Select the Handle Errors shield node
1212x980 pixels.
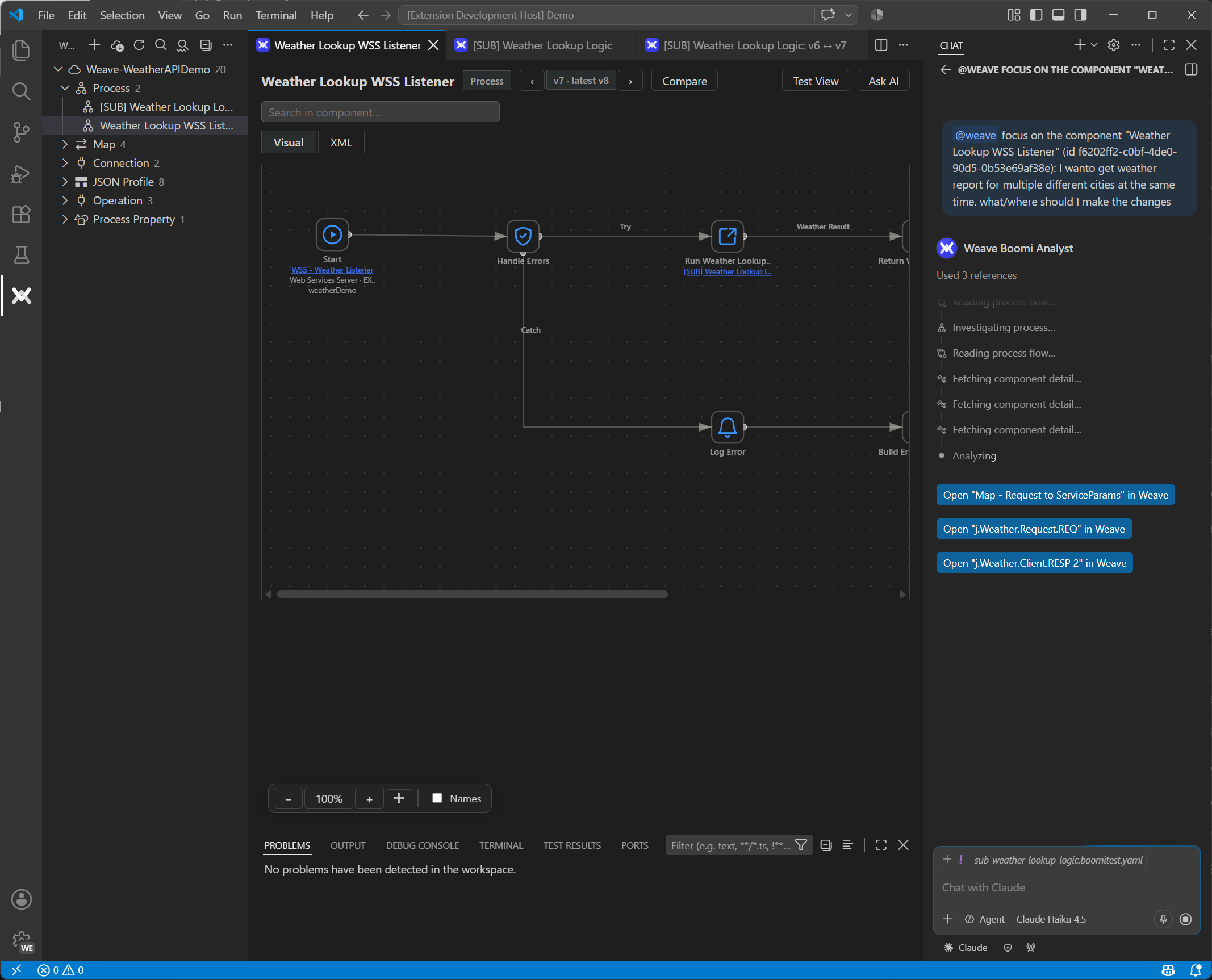(523, 236)
